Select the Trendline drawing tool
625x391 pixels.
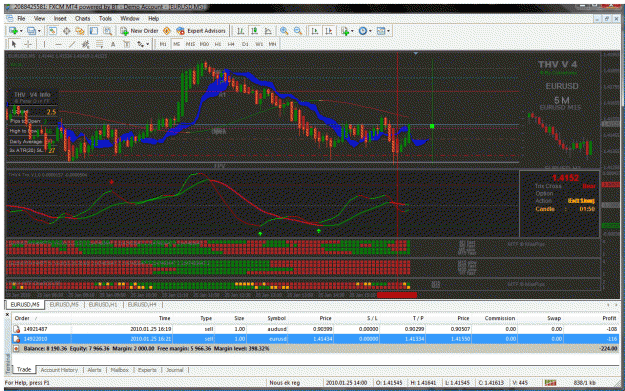pyautogui.click(x=72, y=44)
